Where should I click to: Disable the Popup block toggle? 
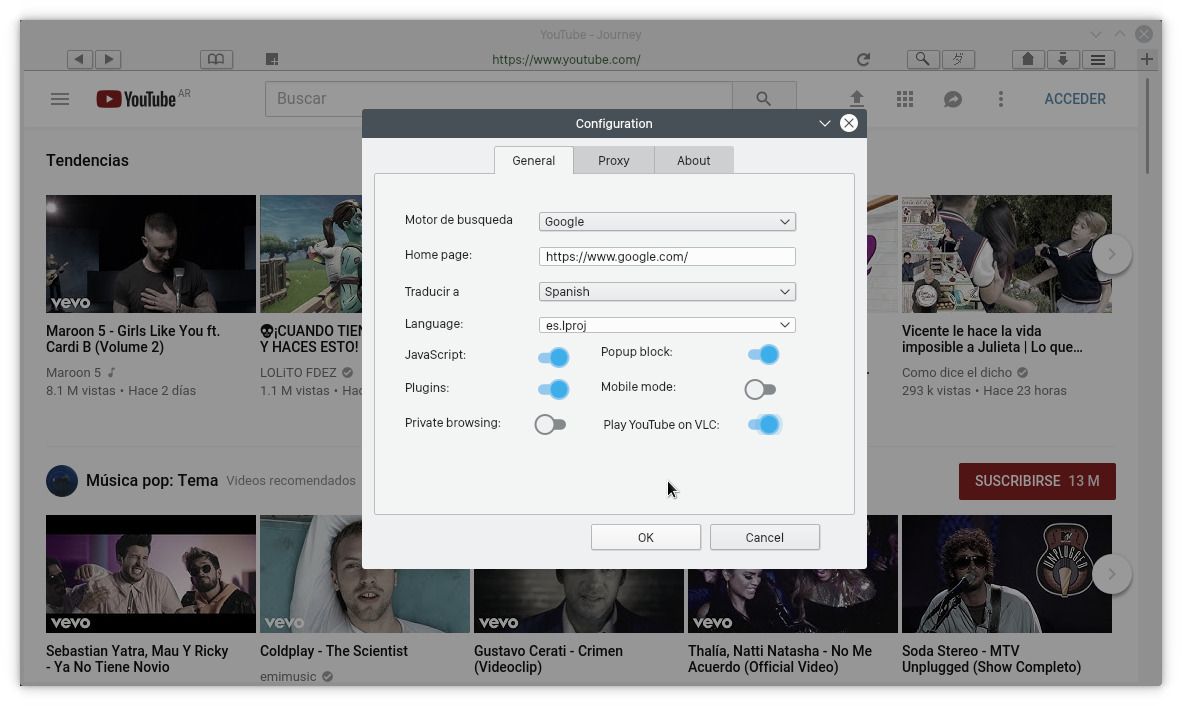click(763, 354)
